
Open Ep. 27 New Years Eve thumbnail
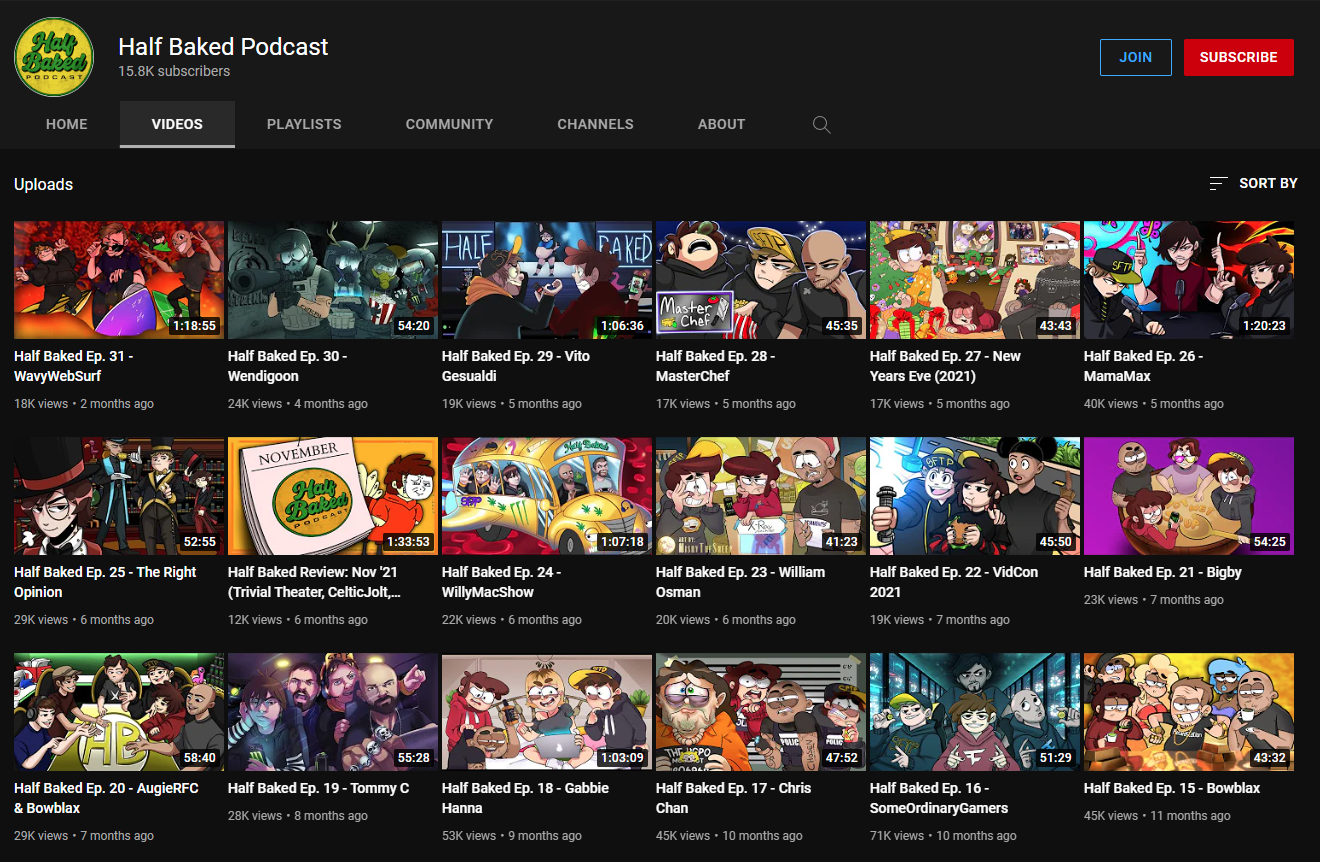(x=975, y=280)
